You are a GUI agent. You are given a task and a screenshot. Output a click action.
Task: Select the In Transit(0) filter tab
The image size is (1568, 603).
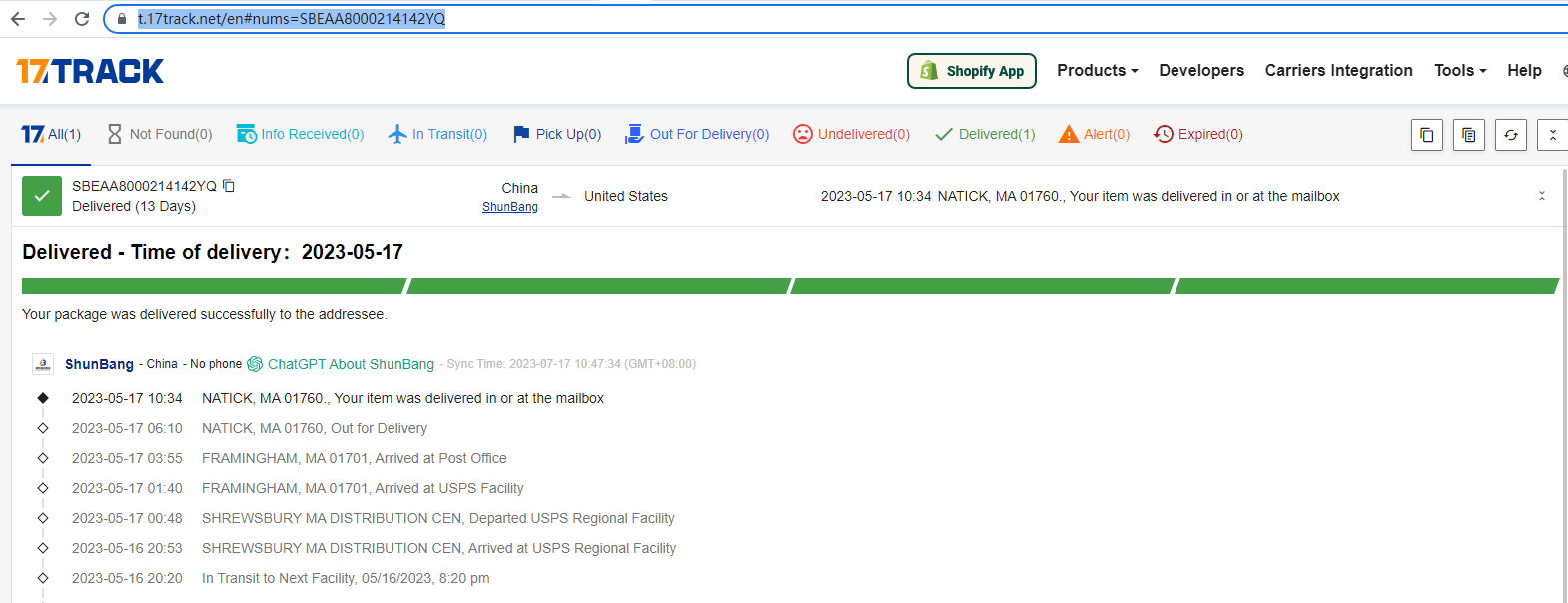(x=437, y=134)
